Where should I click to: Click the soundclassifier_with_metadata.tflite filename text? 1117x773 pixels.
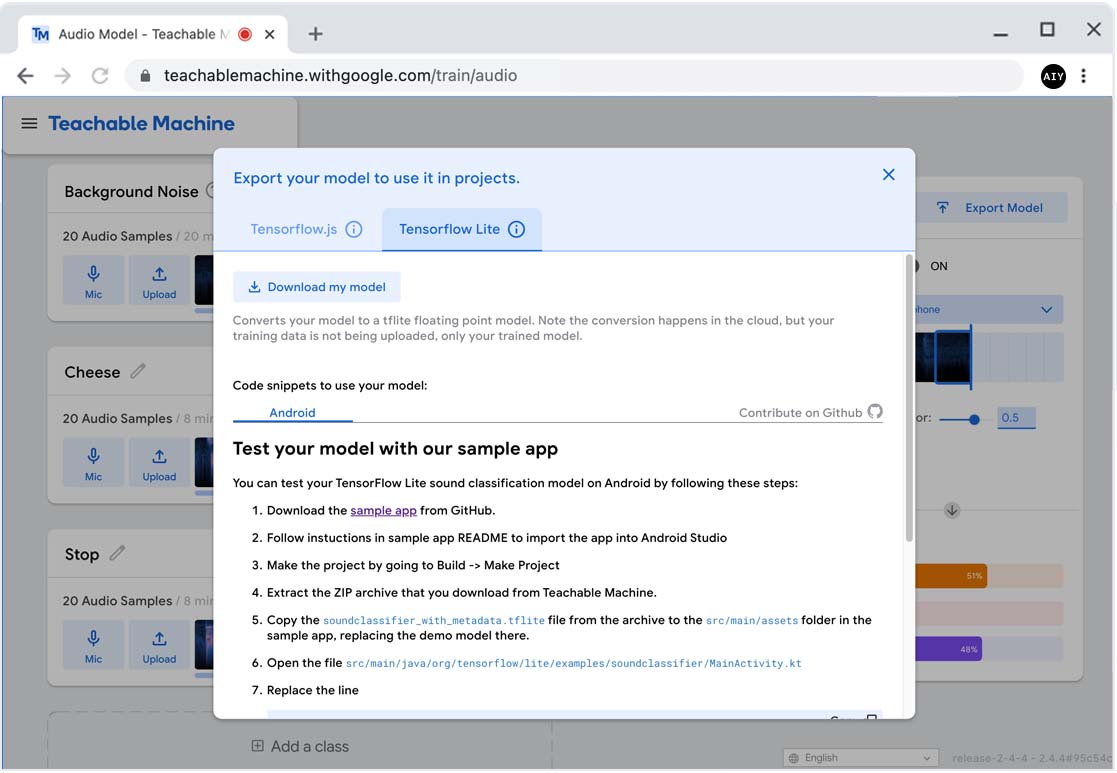click(x=434, y=621)
